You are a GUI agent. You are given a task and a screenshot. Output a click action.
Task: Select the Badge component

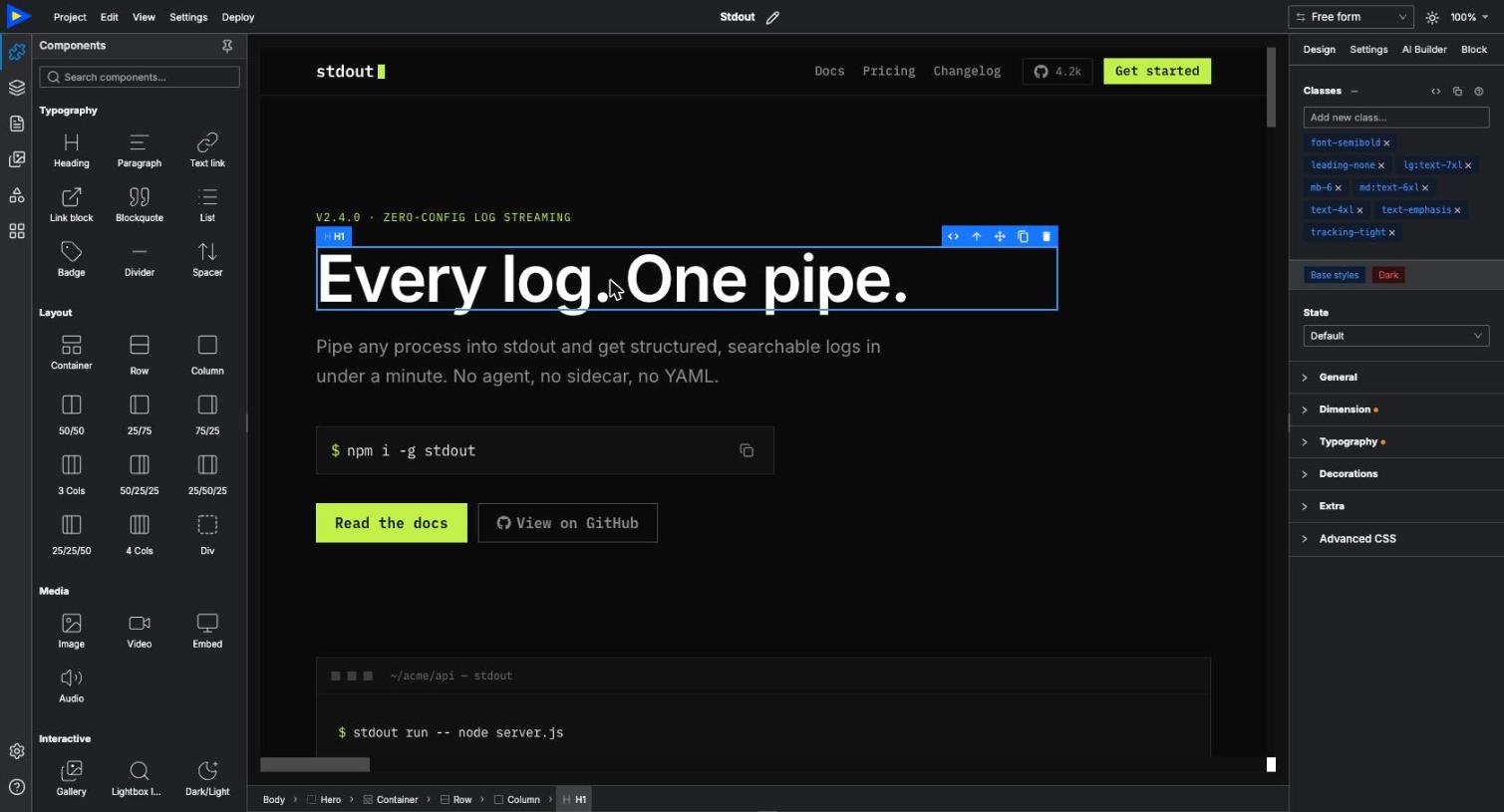(72, 259)
